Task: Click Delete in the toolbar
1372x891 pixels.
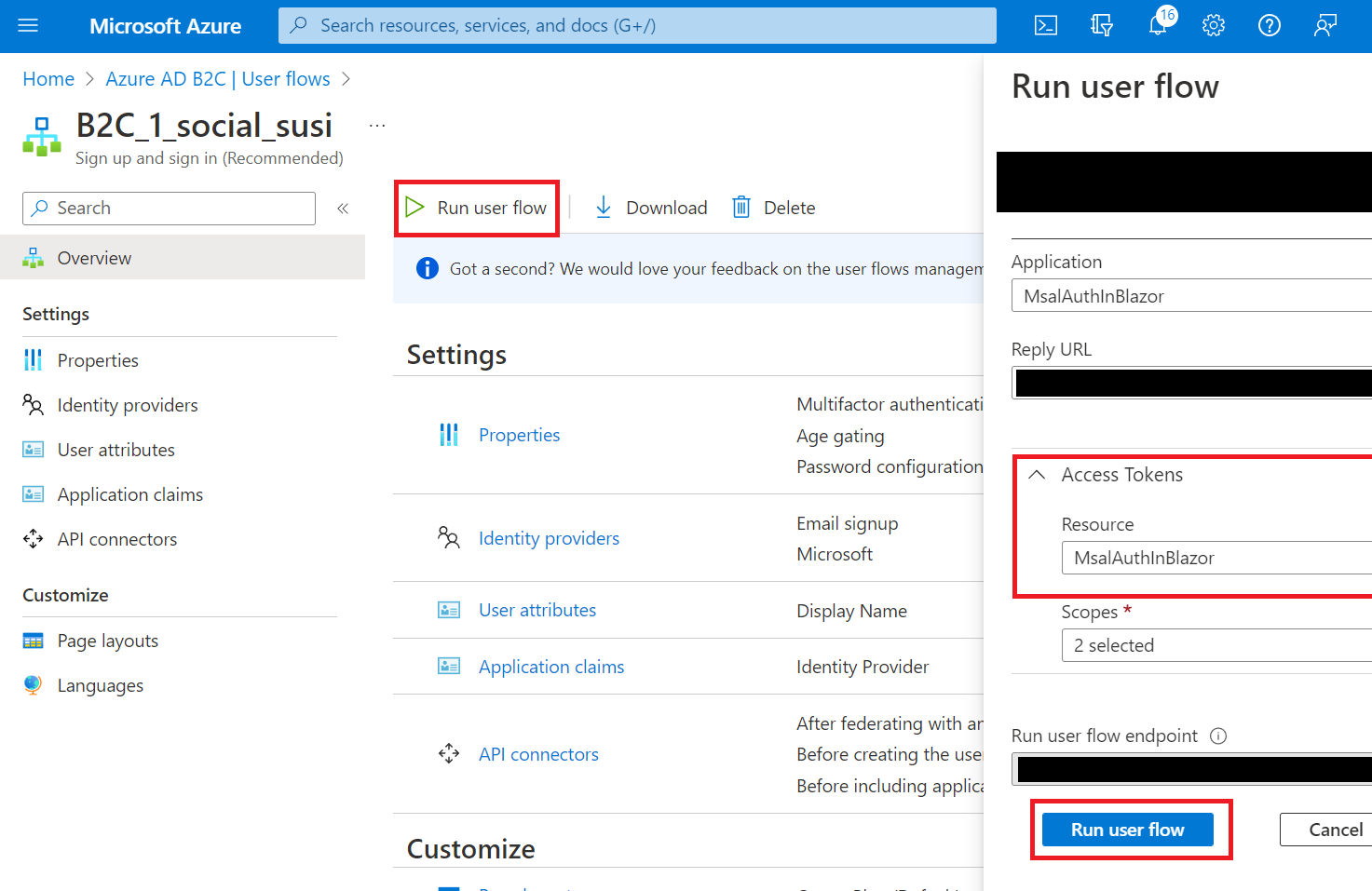Action: [774, 208]
